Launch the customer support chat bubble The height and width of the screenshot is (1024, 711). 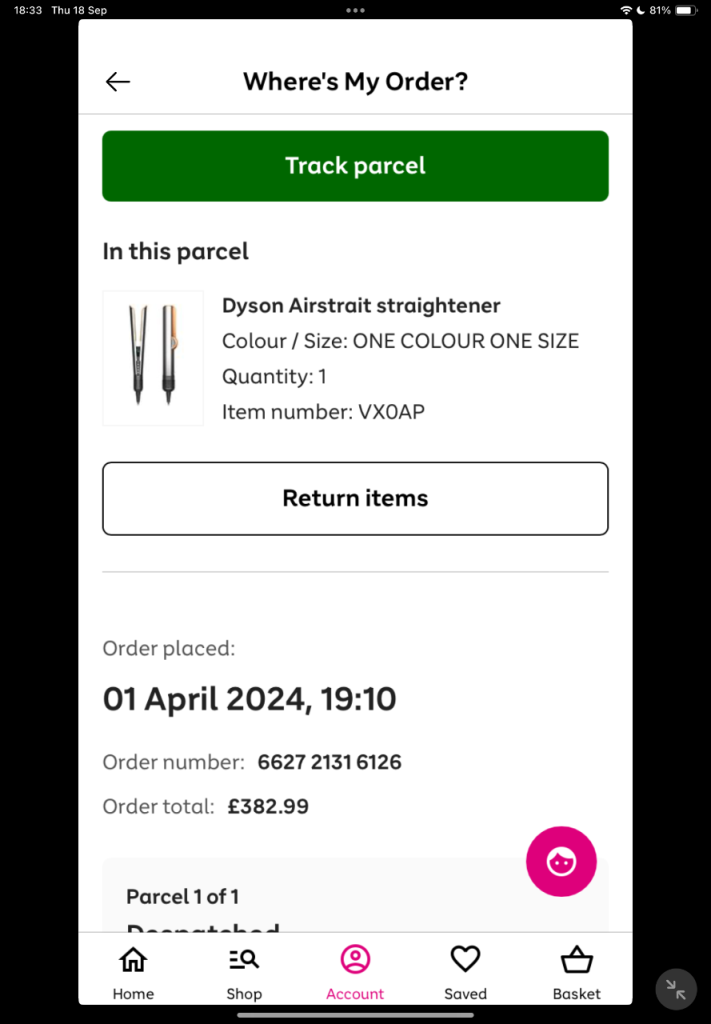[561, 861]
